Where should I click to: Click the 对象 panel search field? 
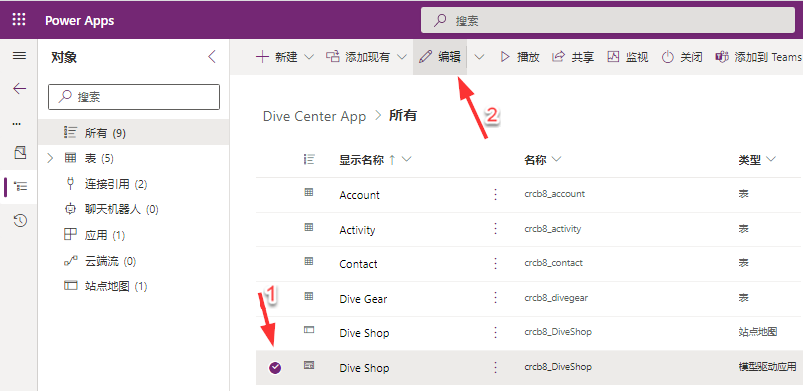pos(134,97)
